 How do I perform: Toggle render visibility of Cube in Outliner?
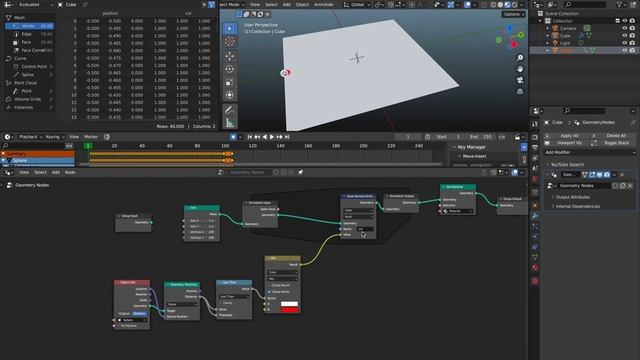click(x=632, y=36)
